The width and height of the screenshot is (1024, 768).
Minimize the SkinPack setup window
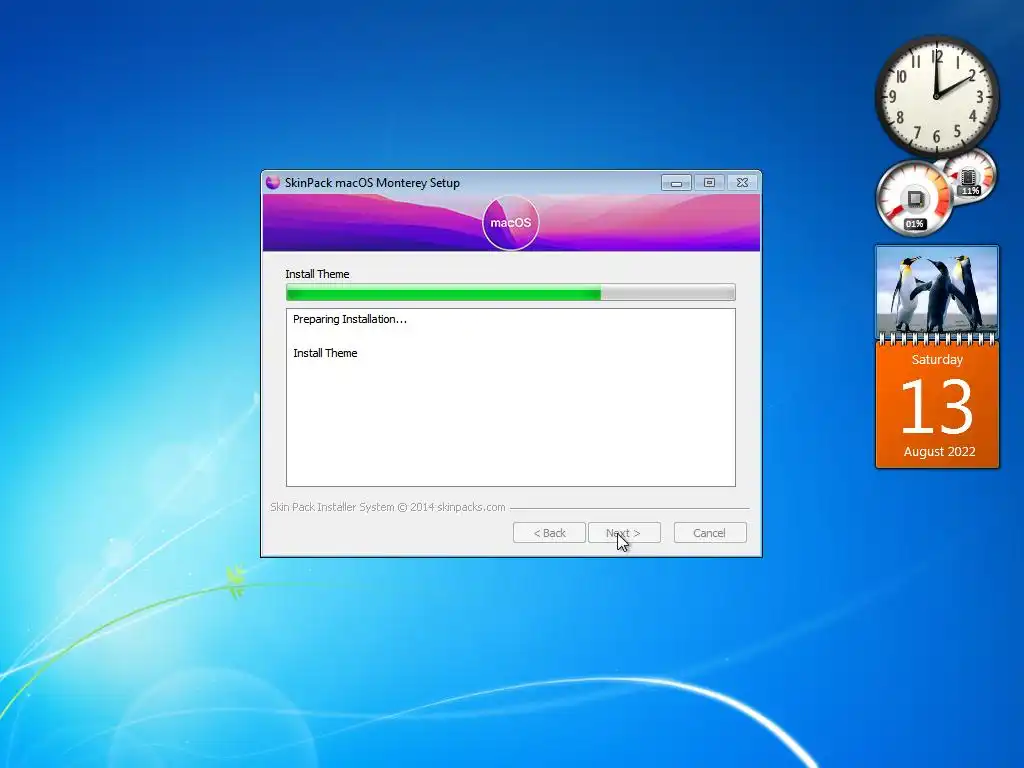point(676,183)
